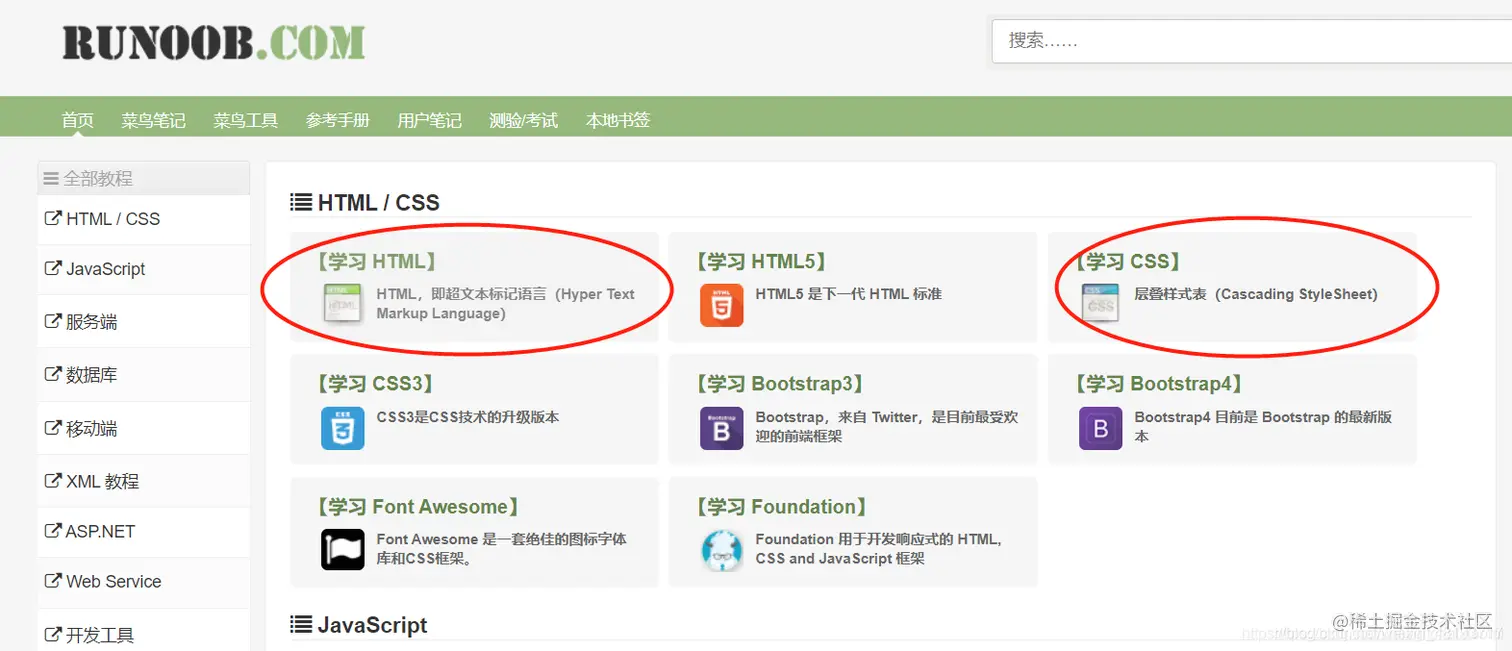This screenshot has height=651, width=1512.
Task: Click the Foundation yeti icon
Action: [721, 550]
